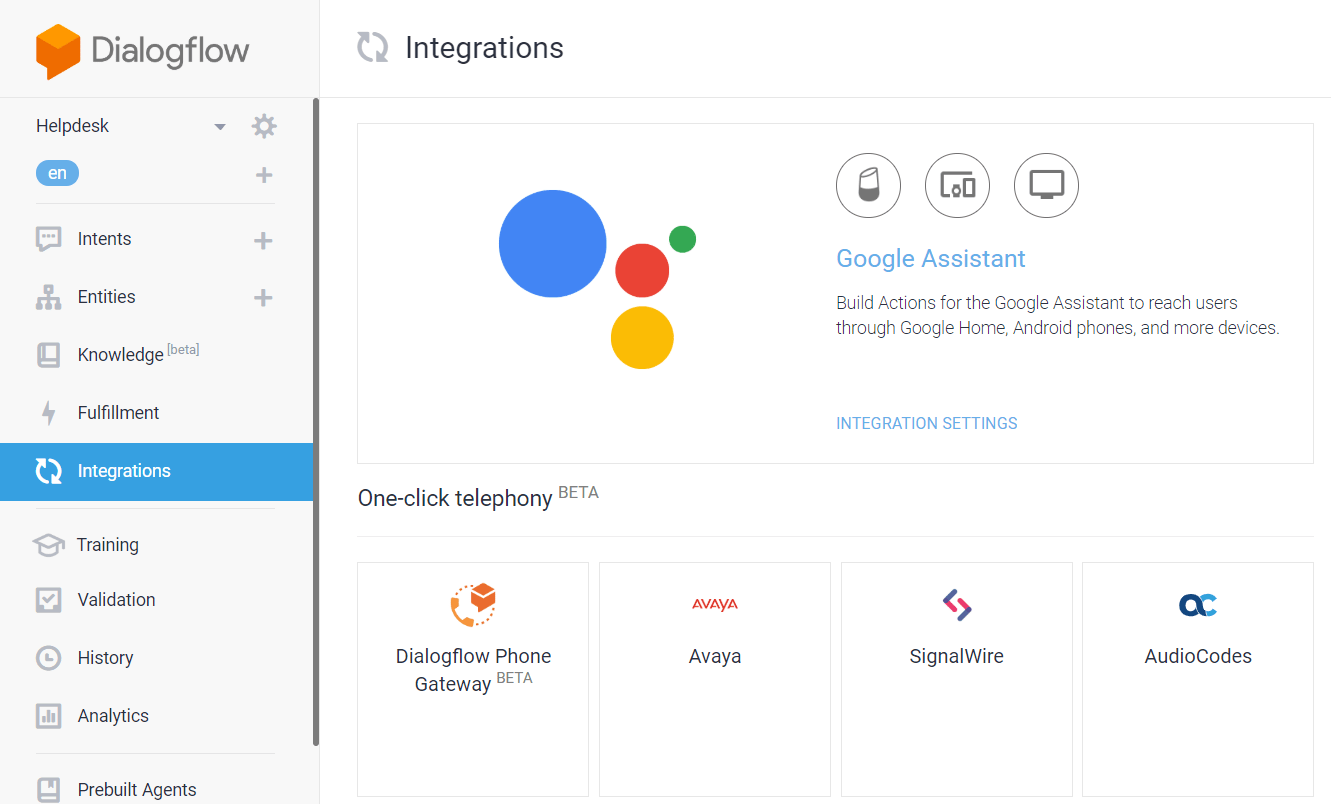Click the Avaya red logo
The height and width of the screenshot is (804, 1331).
pyautogui.click(x=715, y=604)
